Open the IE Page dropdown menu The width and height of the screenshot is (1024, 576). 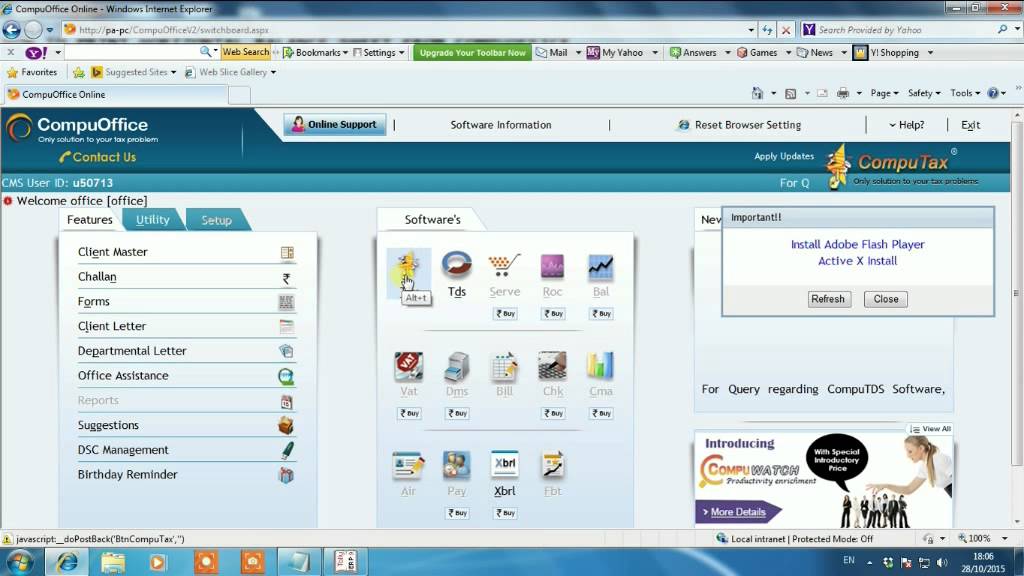pos(884,93)
